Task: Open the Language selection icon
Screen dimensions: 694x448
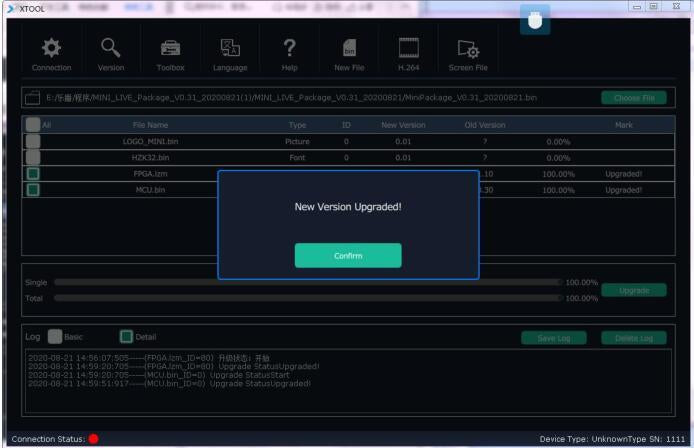Action: click(x=230, y=48)
